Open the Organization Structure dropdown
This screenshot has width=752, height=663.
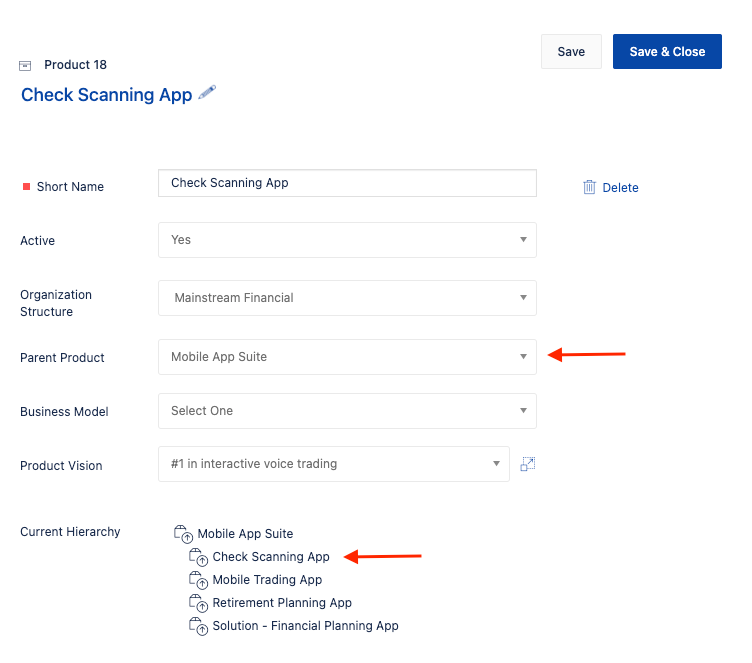tap(347, 298)
